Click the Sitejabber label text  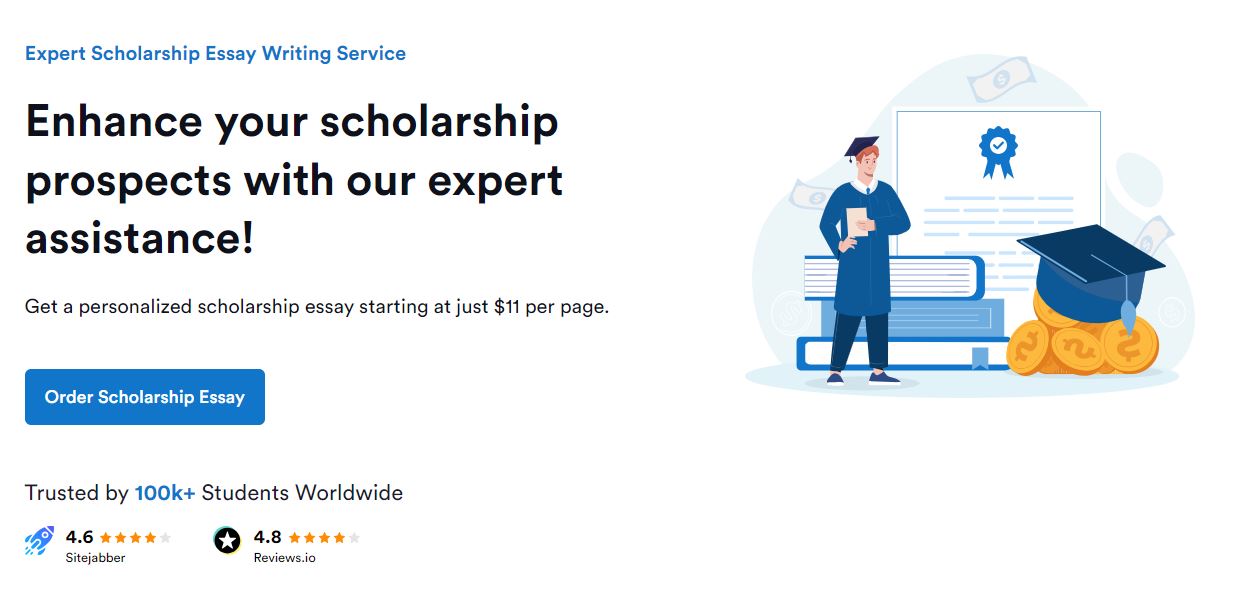click(95, 558)
